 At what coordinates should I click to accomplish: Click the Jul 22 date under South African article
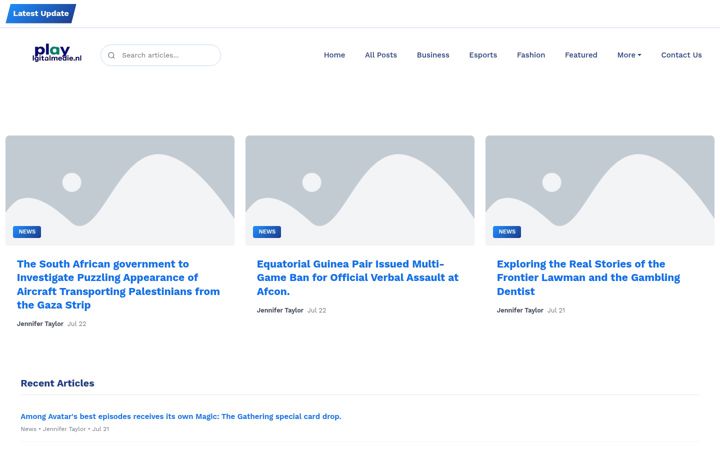[x=77, y=324]
